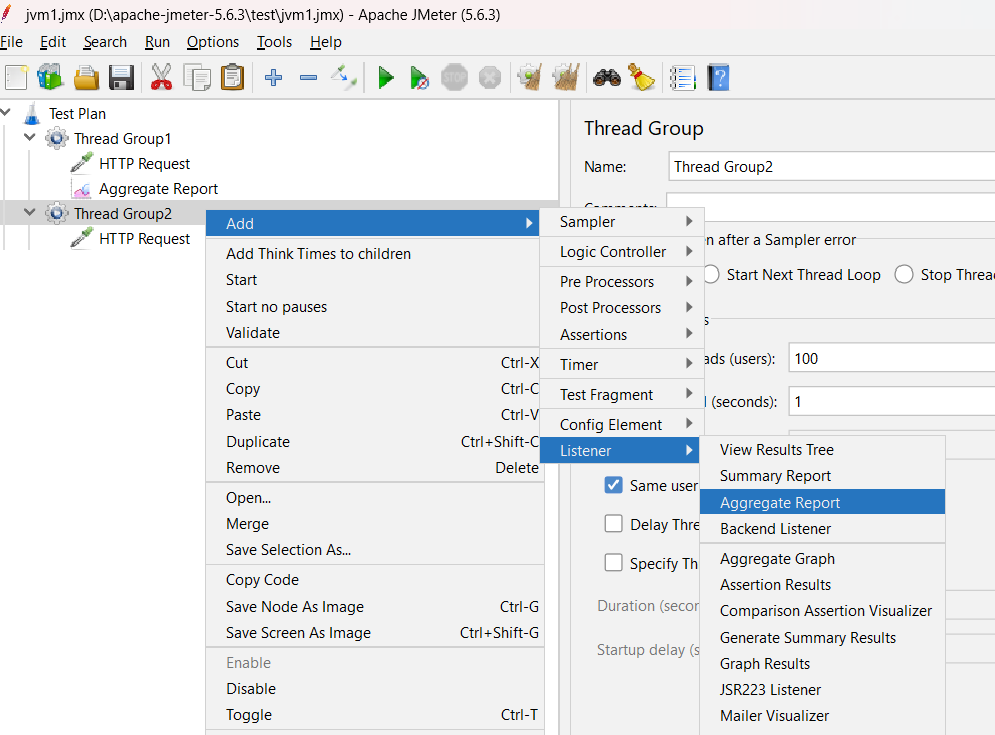Open the Options menu
Image resolution: width=995 pixels, height=735 pixels.
[213, 42]
